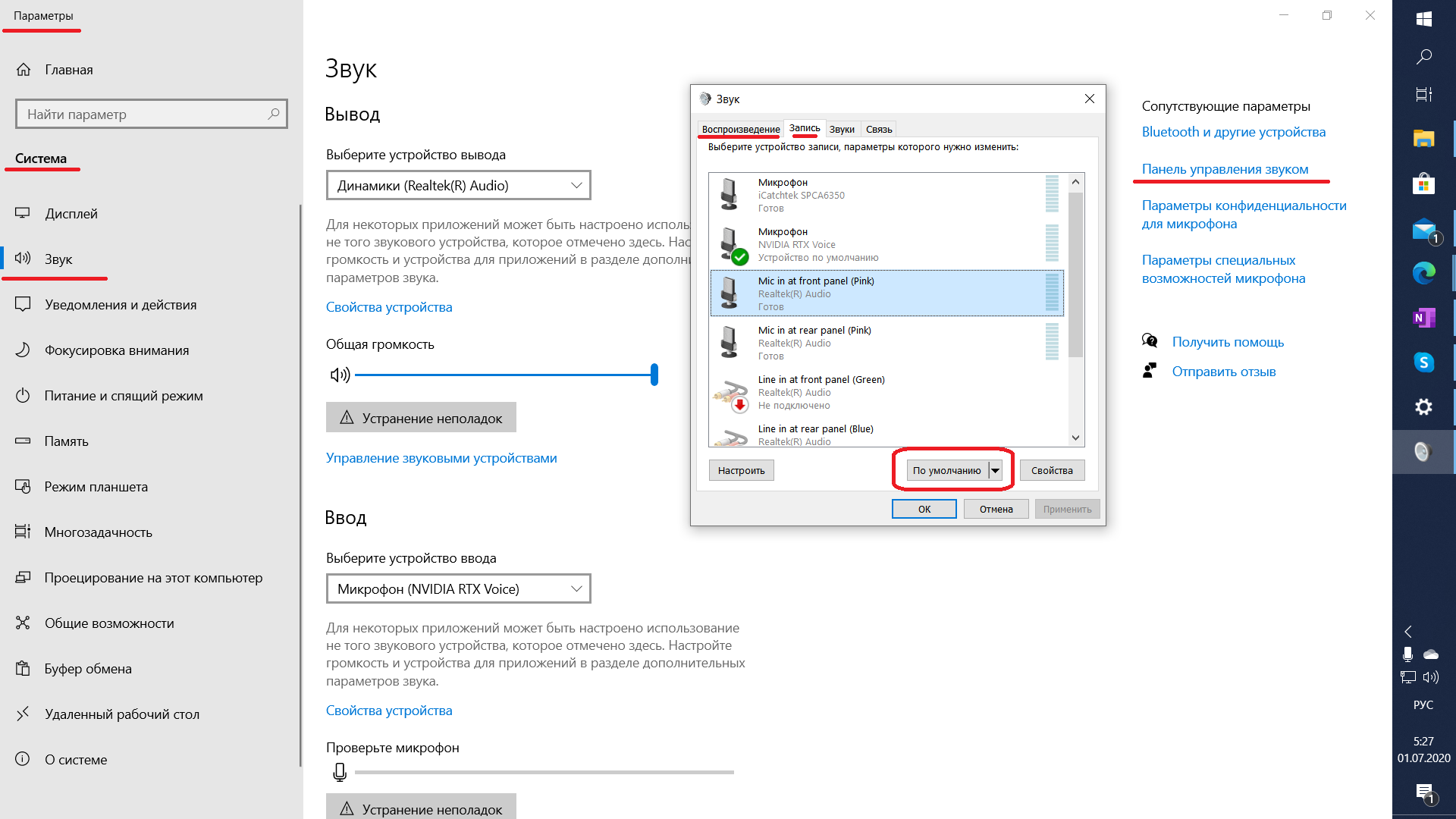
Task: Click the Свойства button in dialog
Action: 1052,470
